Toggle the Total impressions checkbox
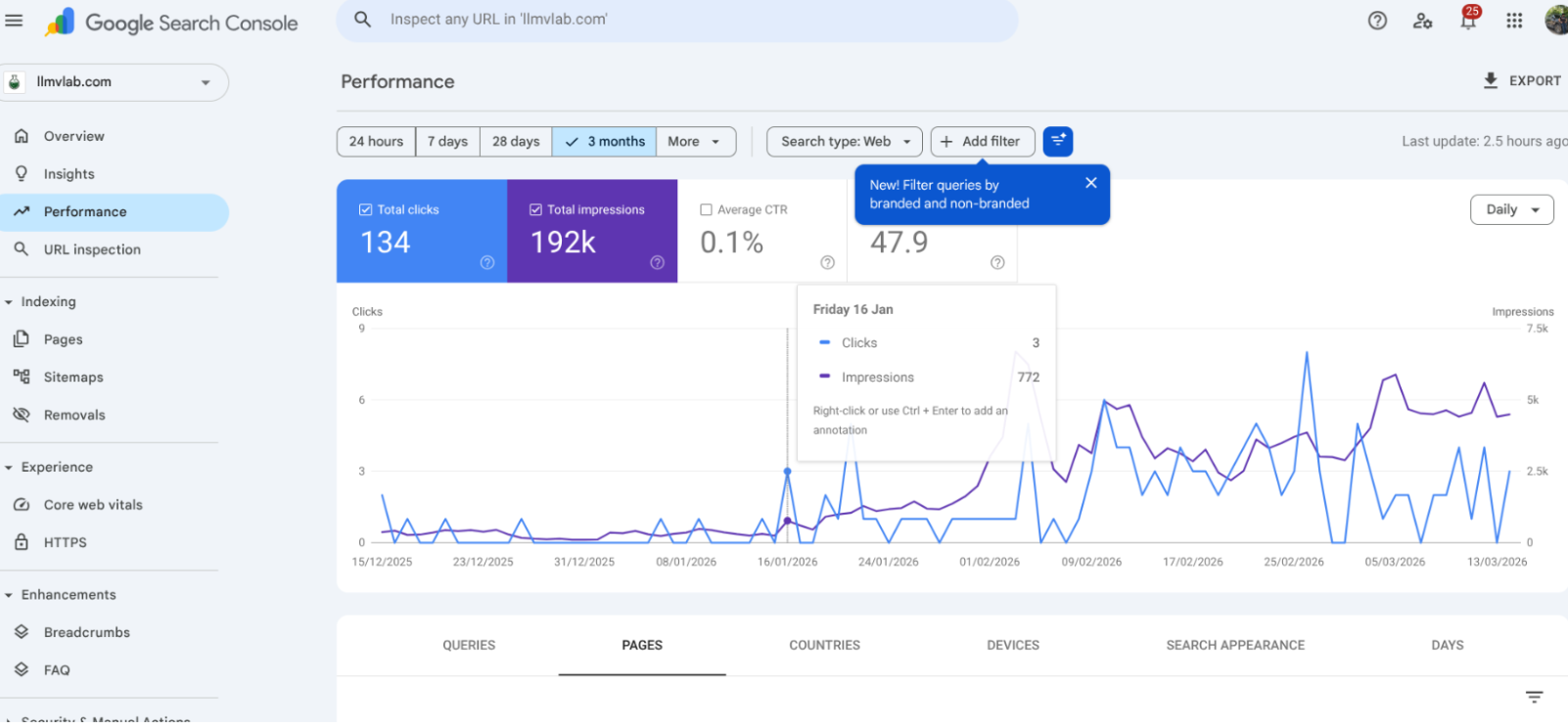Screen dimensions: 1568x724 point(535,209)
